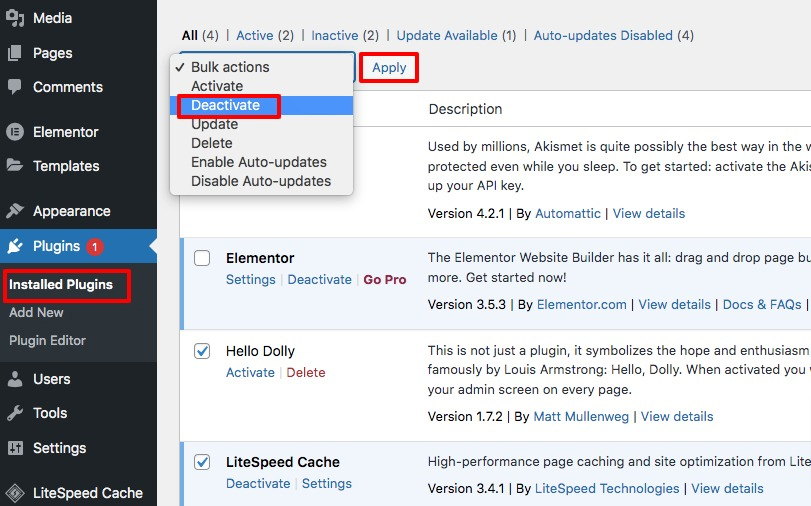Open LiteSpeed Cache plugin Settings link
This screenshot has height=506, width=811.
click(326, 483)
